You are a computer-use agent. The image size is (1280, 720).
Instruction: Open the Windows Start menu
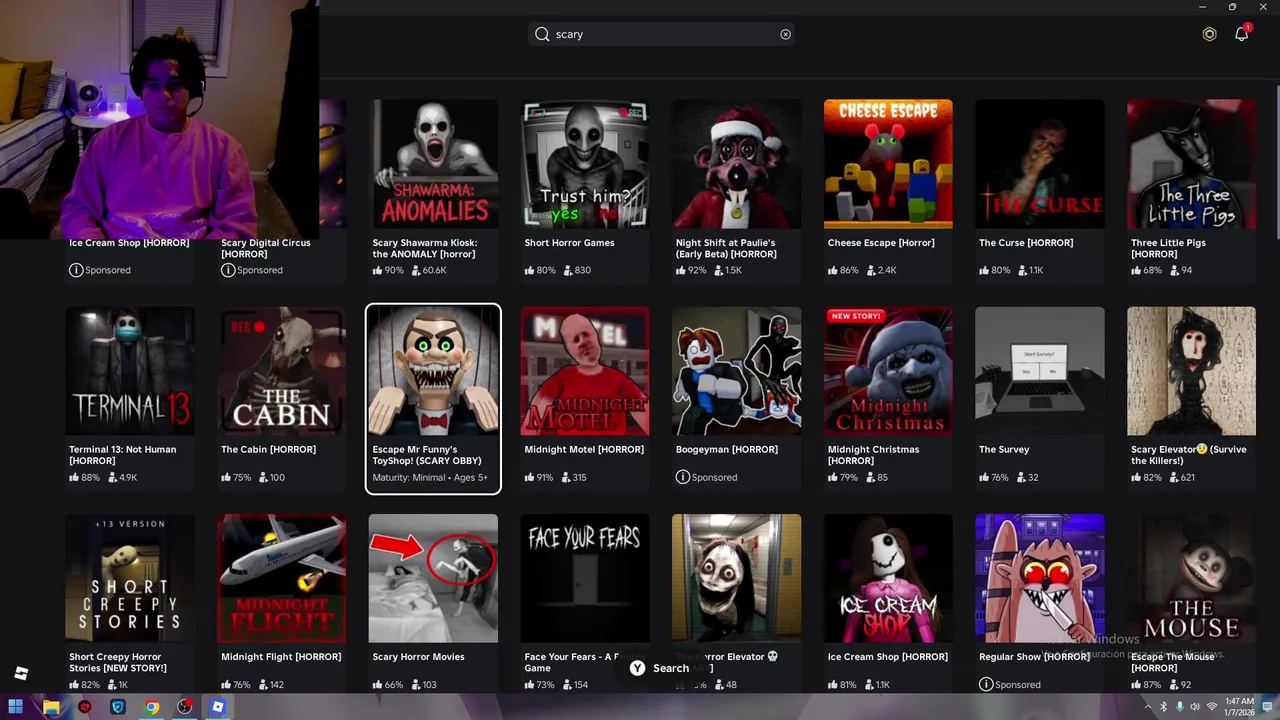(16, 707)
